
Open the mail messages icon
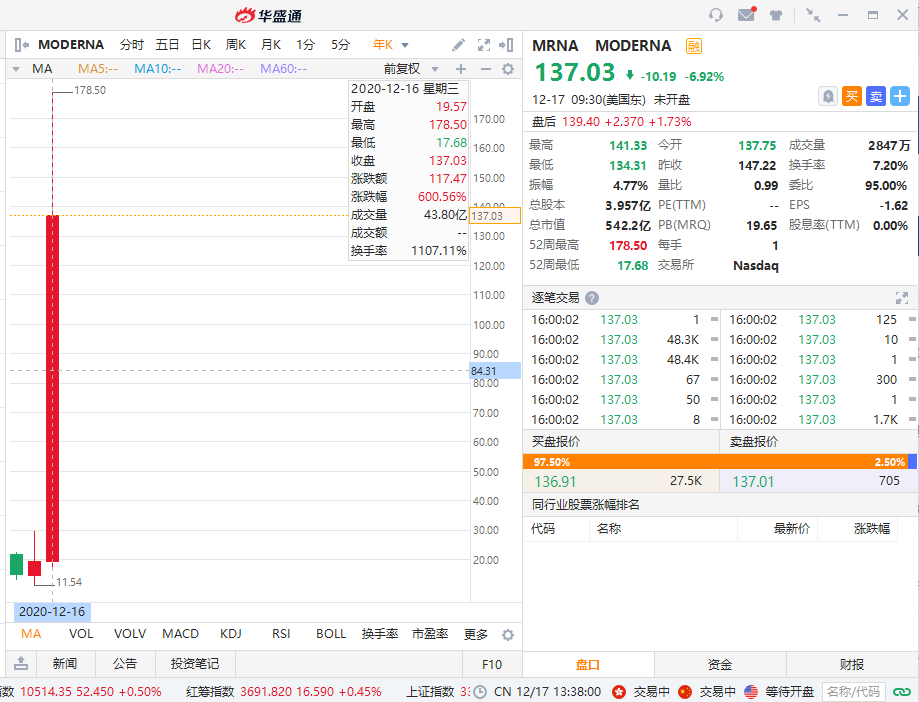coord(745,15)
